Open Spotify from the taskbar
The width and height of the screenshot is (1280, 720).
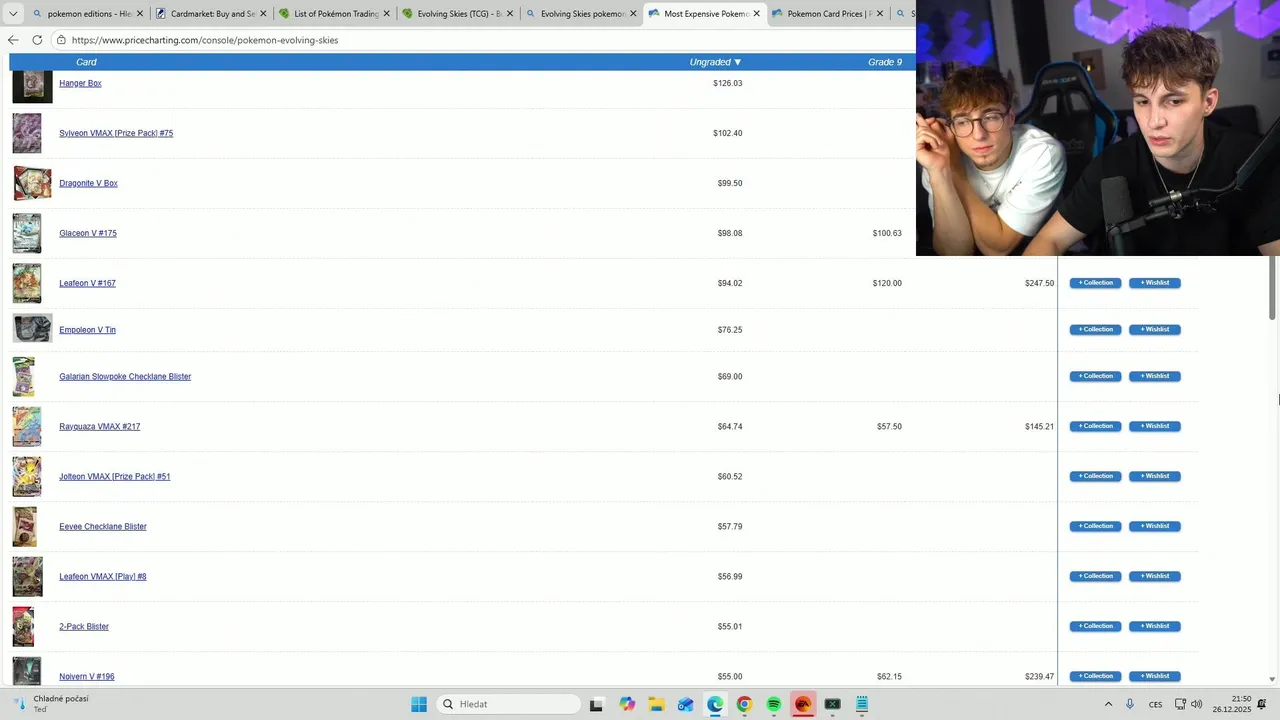pyautogui.click(x=774, y=704)
